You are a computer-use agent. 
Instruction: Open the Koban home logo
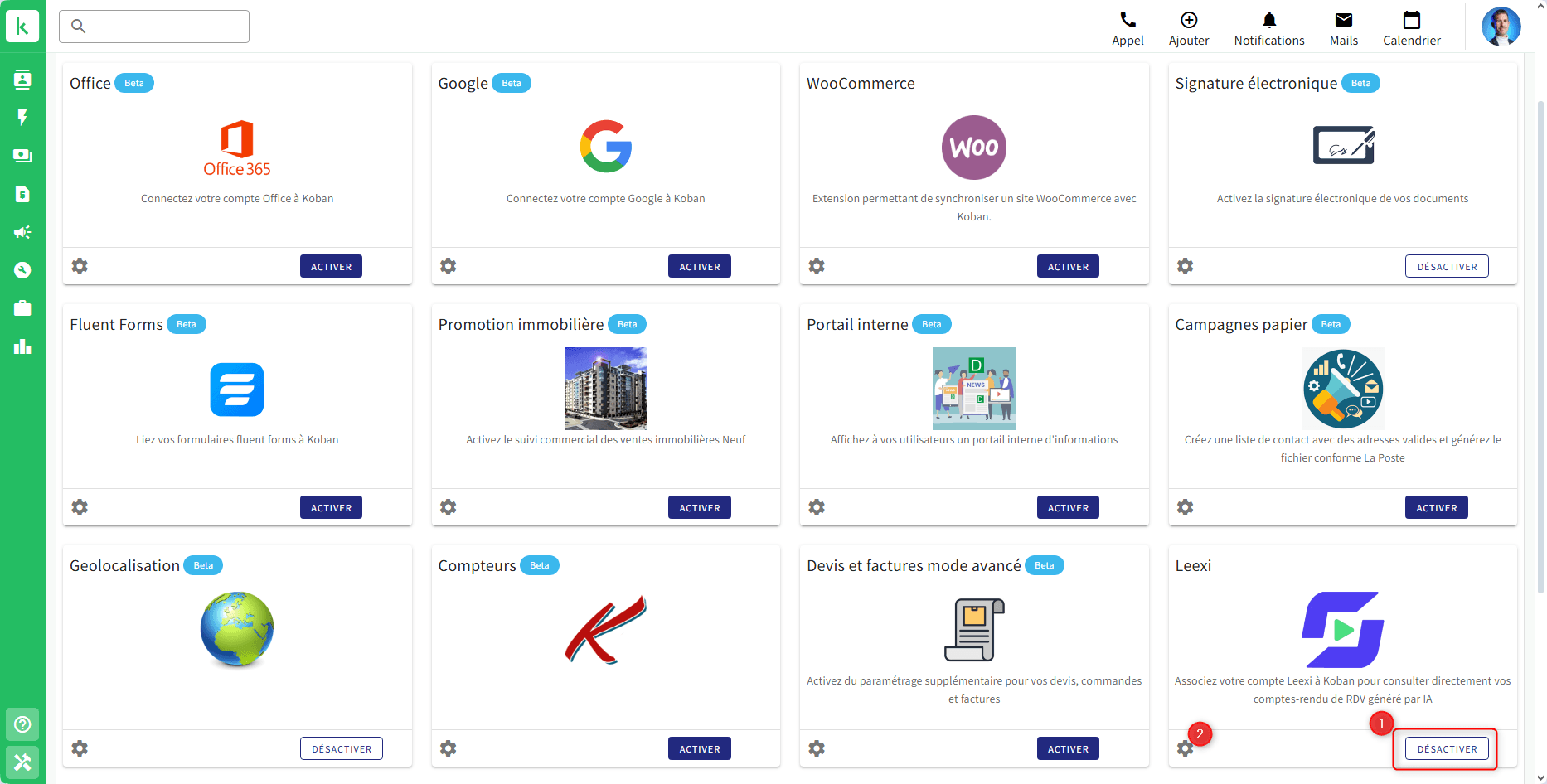point(22,27)
